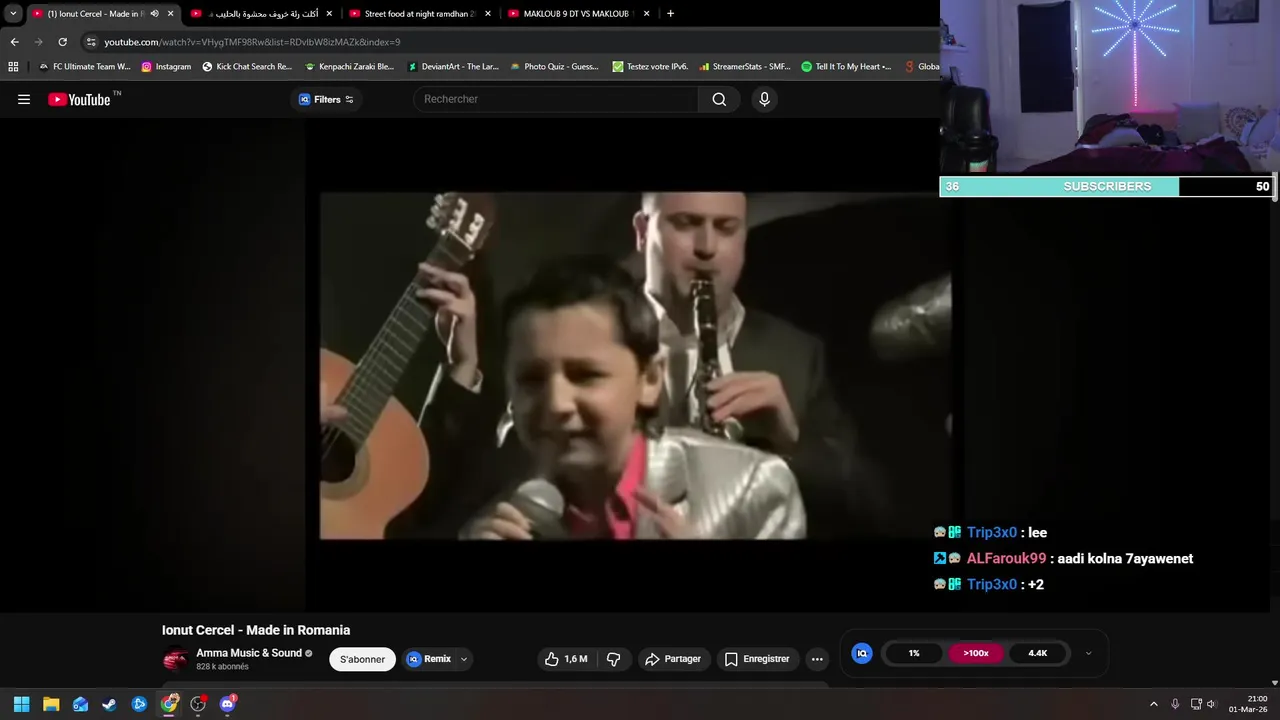
Task: Switch to the Ionut Cercel tab
Action: [95, 14]
